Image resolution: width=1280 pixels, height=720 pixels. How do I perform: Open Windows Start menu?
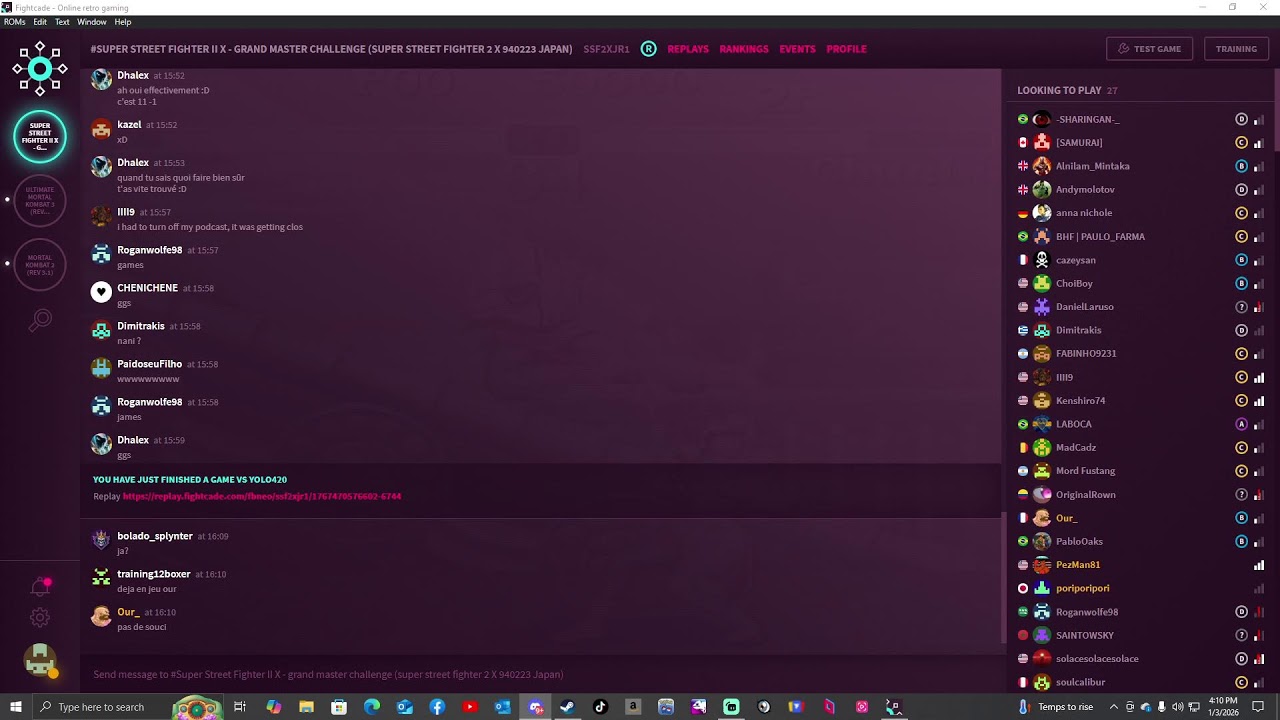point(16,707)
